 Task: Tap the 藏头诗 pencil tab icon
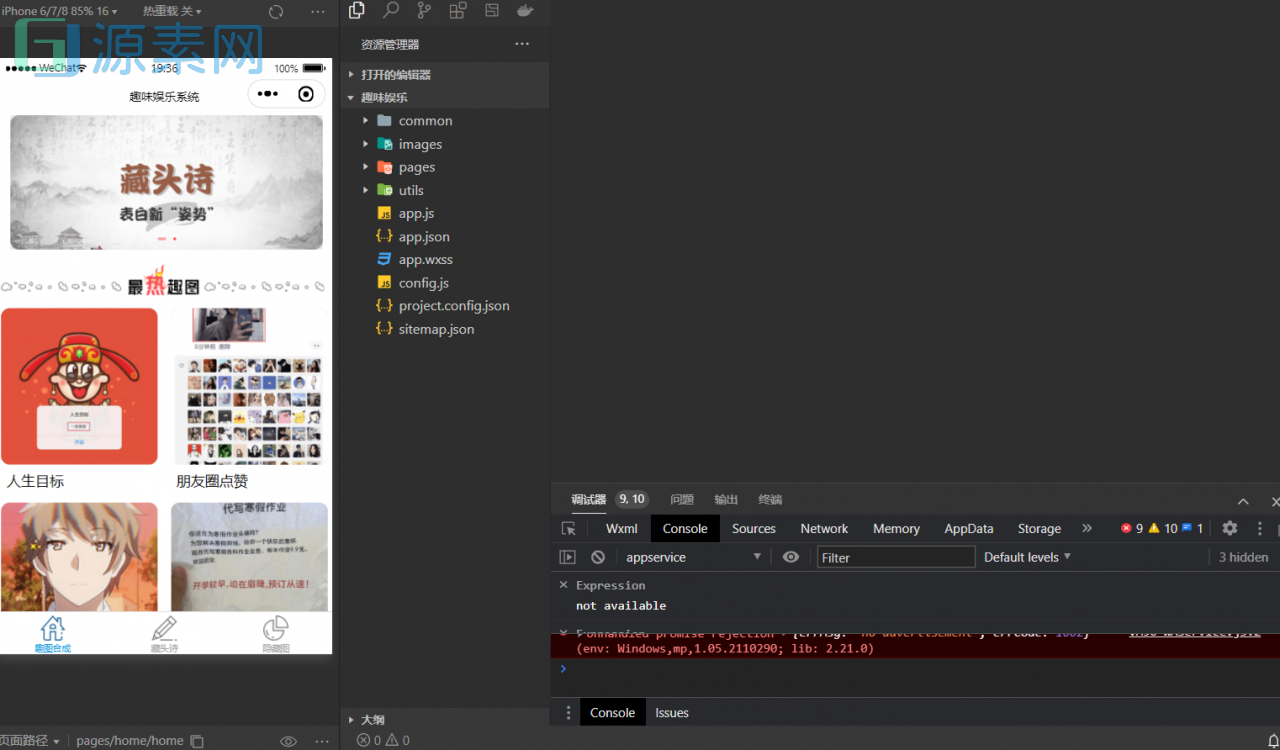coord(164,629)
